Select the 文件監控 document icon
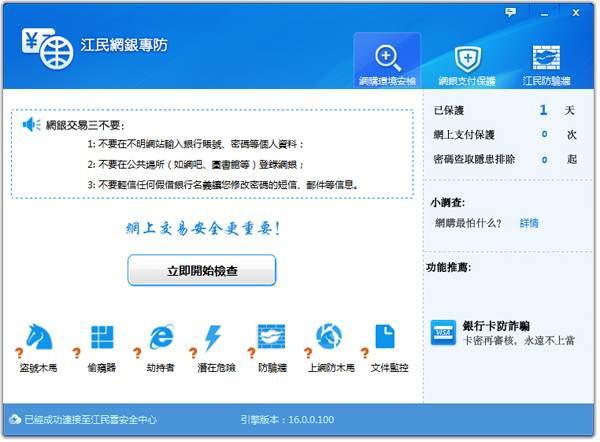The image size is (600, 442). tap(386, 337)
